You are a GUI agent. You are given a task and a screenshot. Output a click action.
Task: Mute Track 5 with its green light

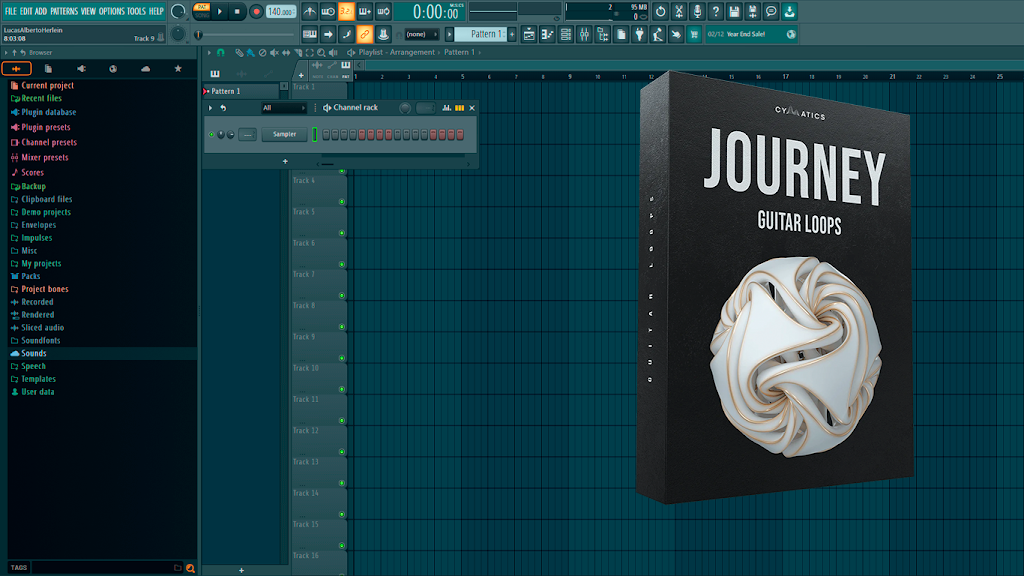click(x=342, y=233)
